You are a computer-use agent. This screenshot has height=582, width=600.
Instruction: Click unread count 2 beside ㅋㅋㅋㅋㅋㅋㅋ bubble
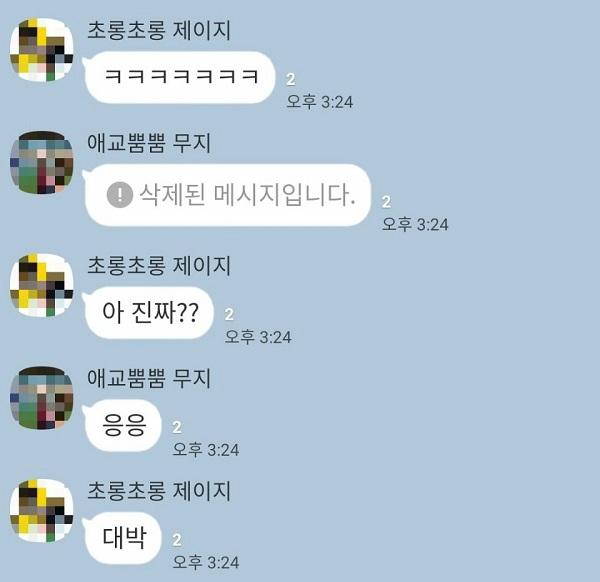point(291,79)
